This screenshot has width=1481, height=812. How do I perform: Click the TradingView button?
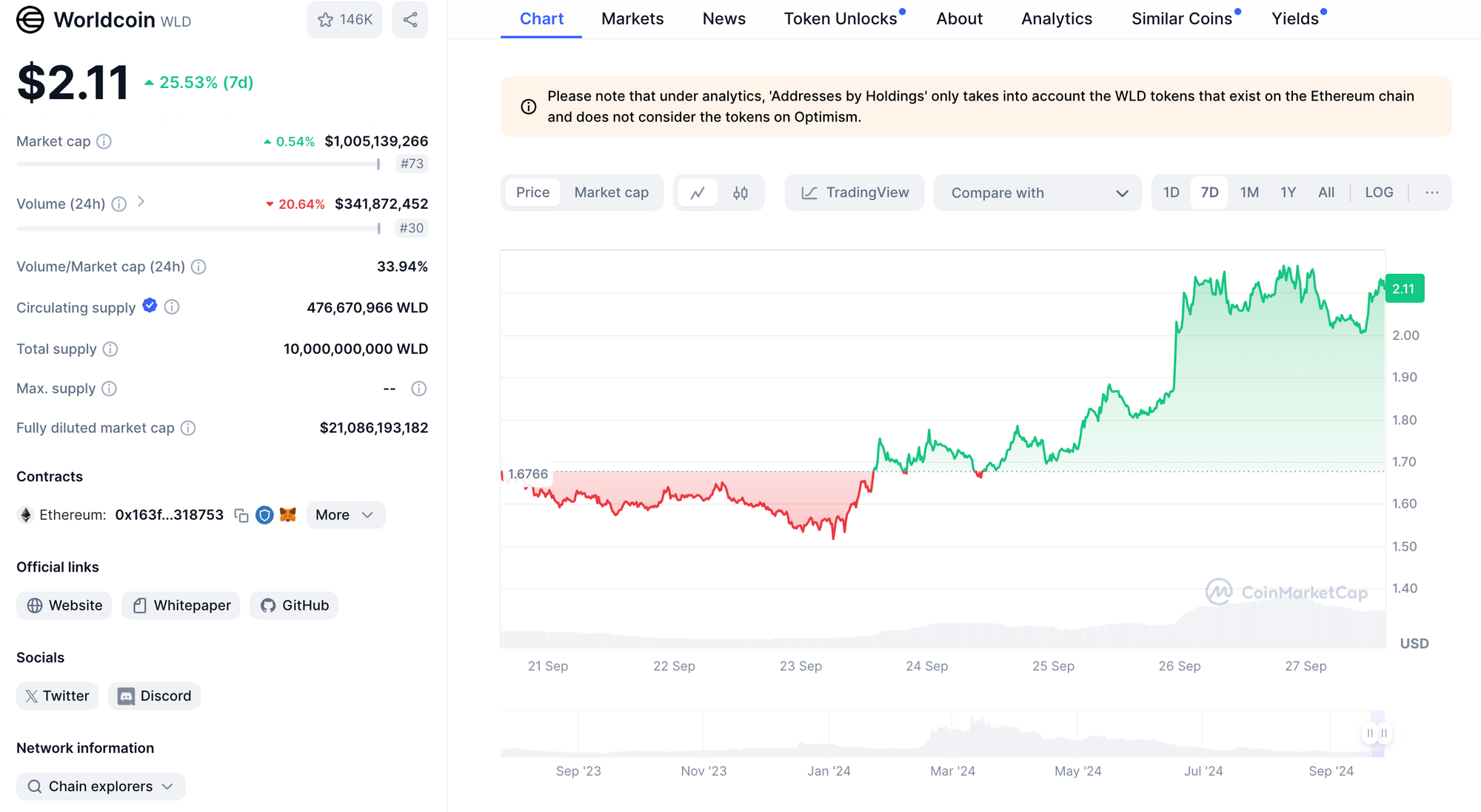tap(855, 193)
